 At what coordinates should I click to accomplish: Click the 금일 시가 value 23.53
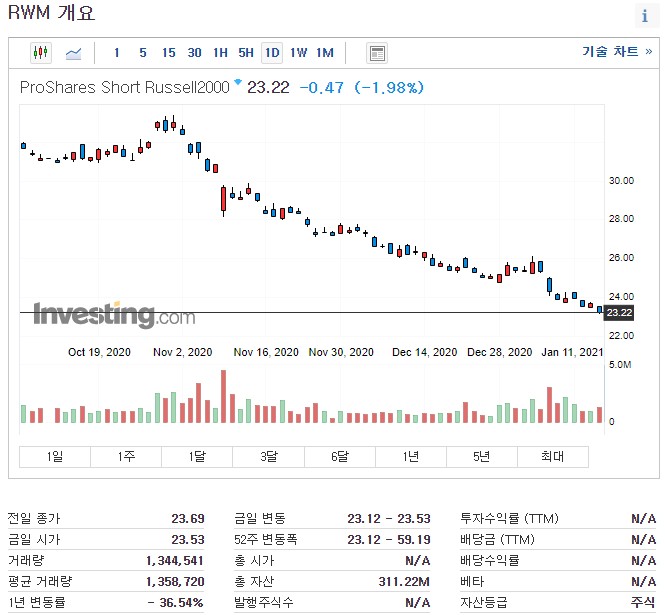(x=188, y=540)
